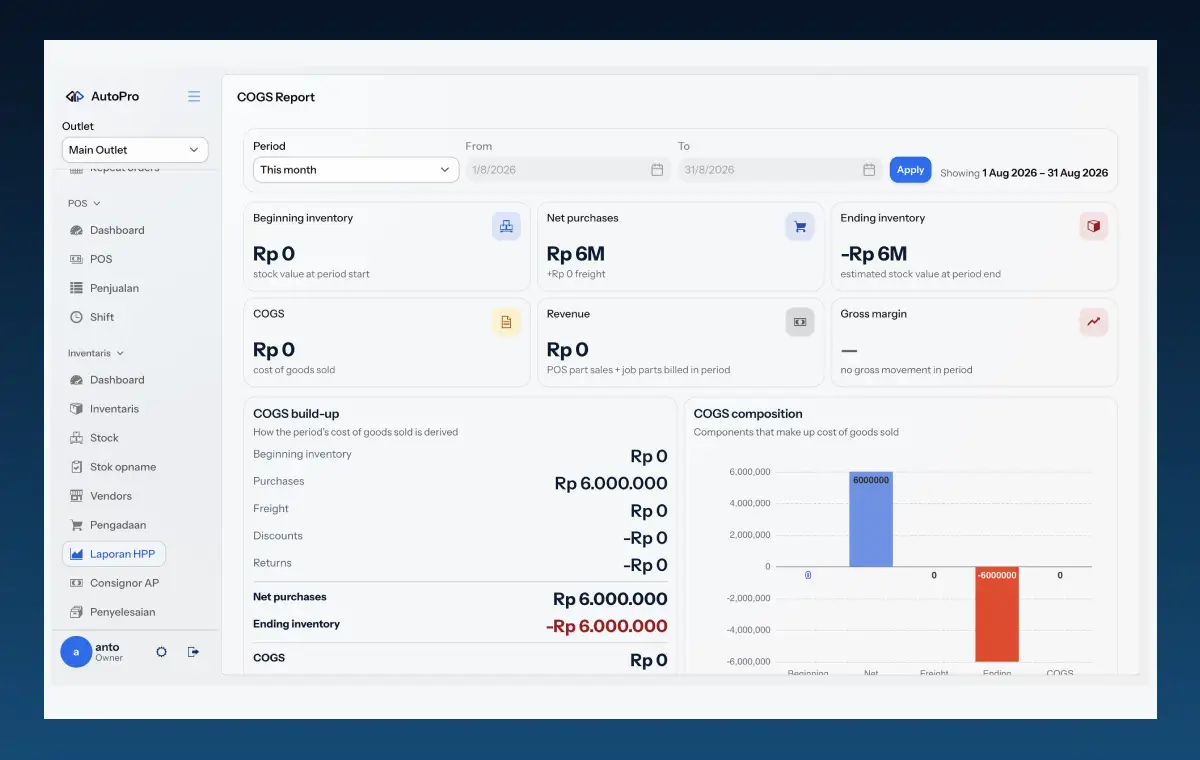Image resolution: width=1200 pixels, height=760 pixels.
Task: Open the Period 'This month' dropdown
Action: pyautogui.click(x=356, y=170)
